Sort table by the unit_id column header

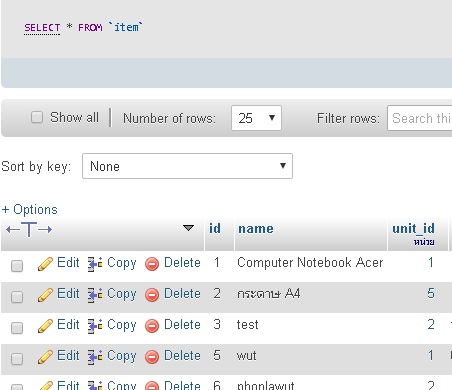pos(413,229)
